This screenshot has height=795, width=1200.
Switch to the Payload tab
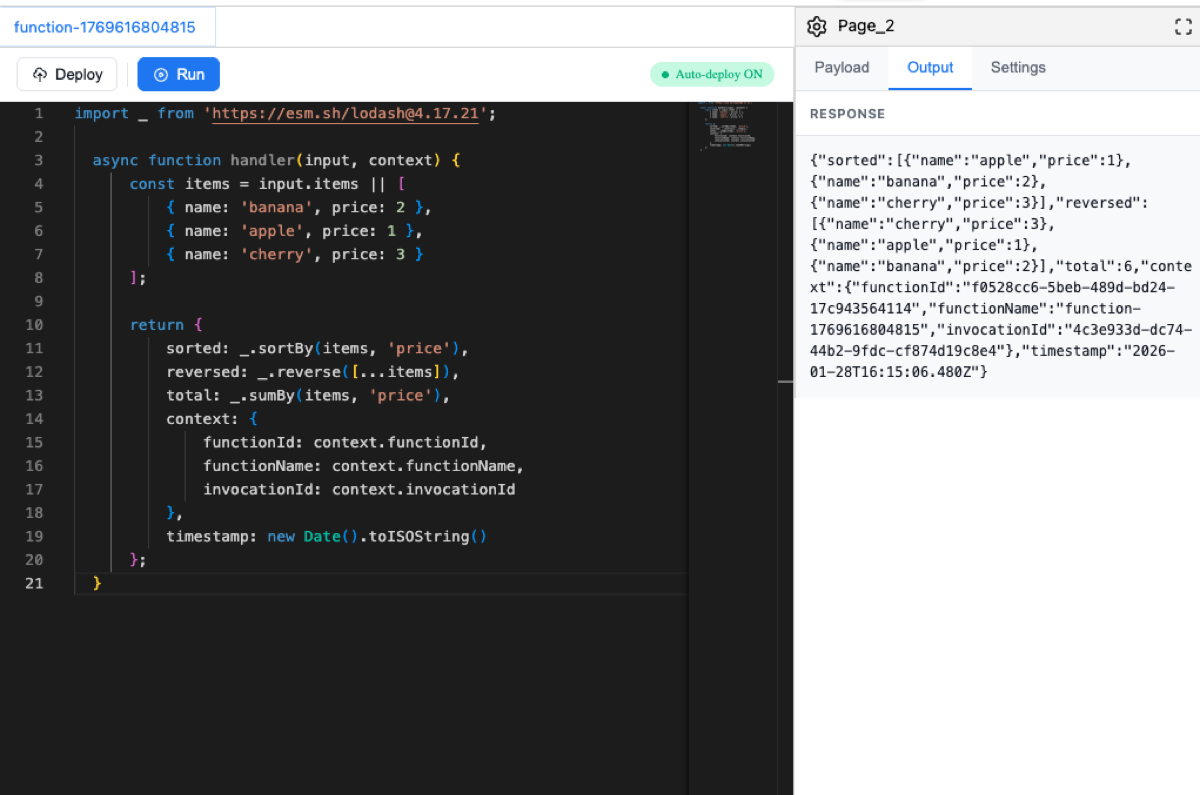click(x=841, y=67)
